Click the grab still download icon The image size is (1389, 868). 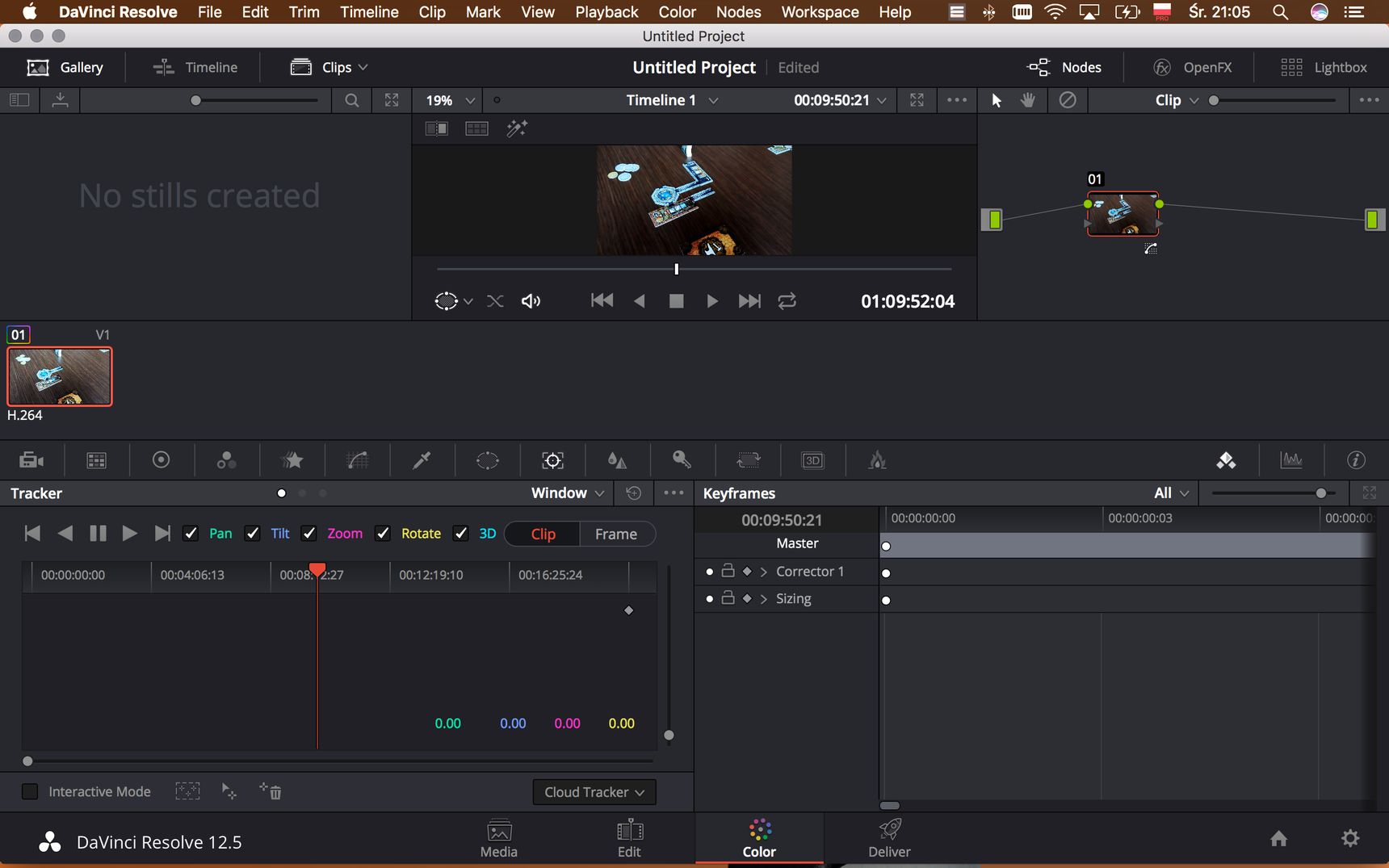[60, 100]
